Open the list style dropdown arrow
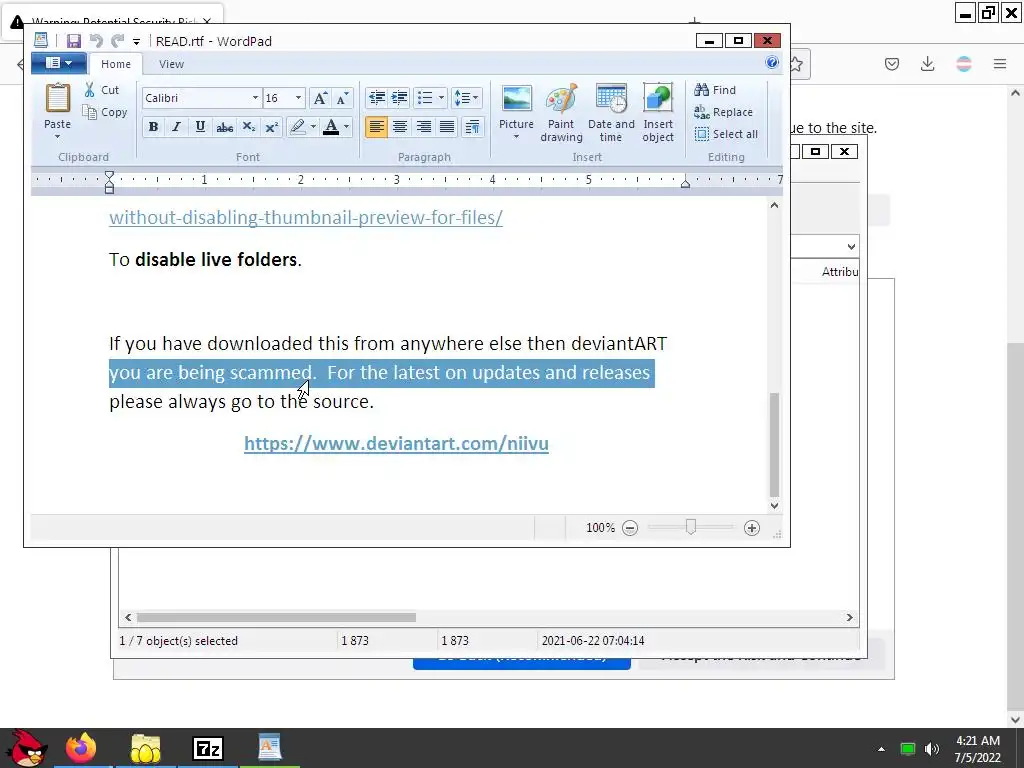This screenshot has width=1024, height=768. 441,98
